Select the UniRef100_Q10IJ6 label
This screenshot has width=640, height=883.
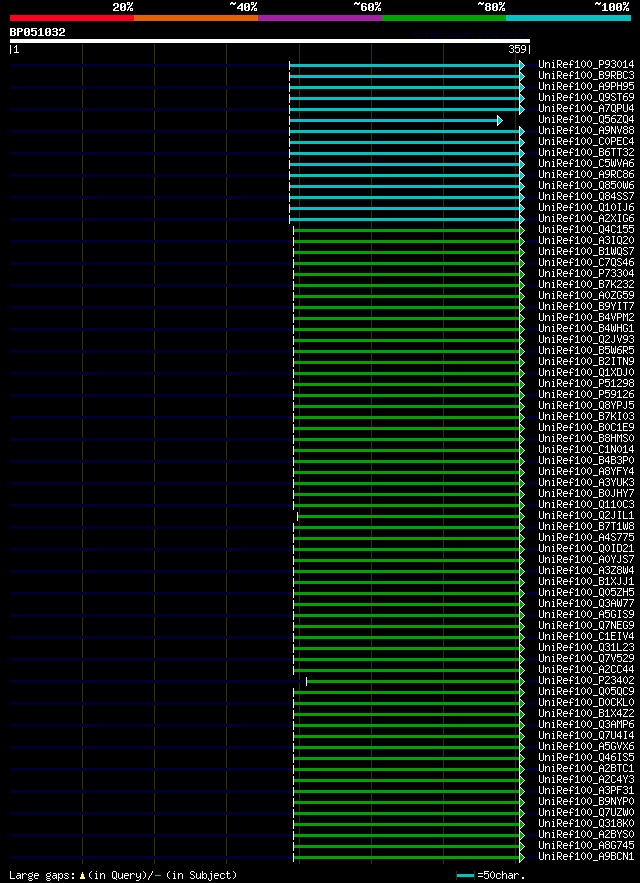click(586, 208)
